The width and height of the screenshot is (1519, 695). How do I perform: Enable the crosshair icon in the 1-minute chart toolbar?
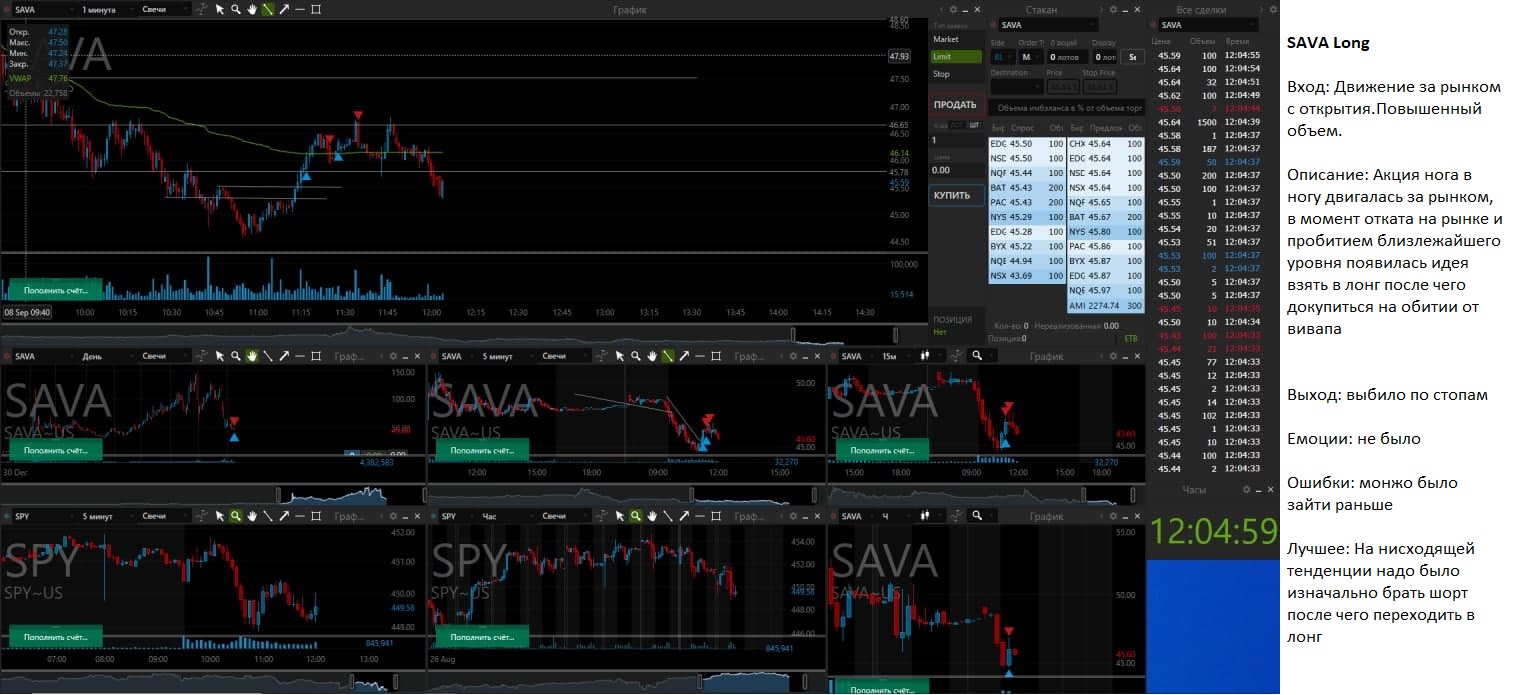click(203, 9)
